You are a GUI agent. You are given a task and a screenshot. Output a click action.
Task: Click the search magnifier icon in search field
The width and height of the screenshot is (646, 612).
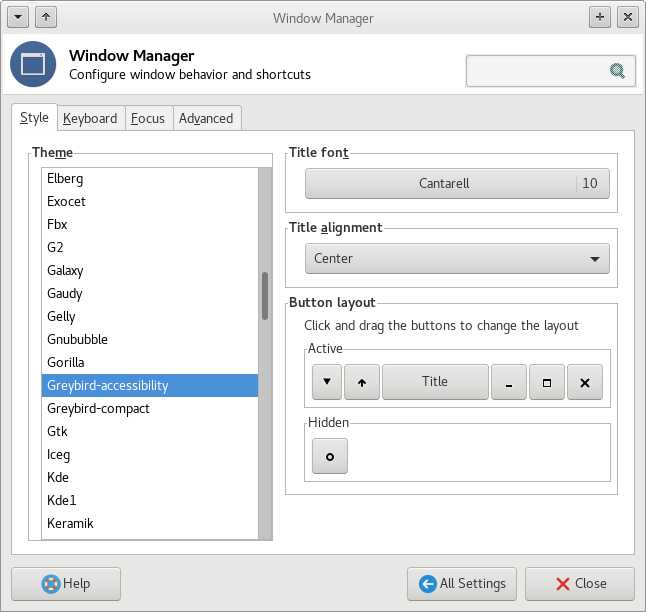pyautogui.click(x=617, y=71)
